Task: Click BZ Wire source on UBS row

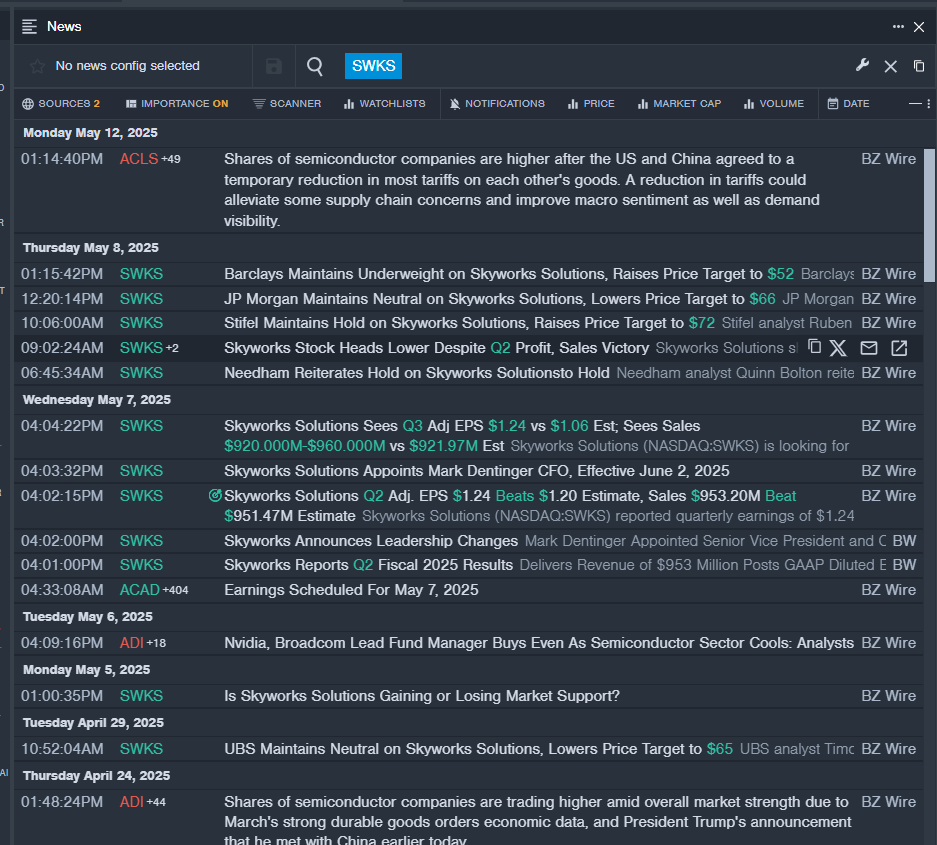Action: [x=889, y=749]
